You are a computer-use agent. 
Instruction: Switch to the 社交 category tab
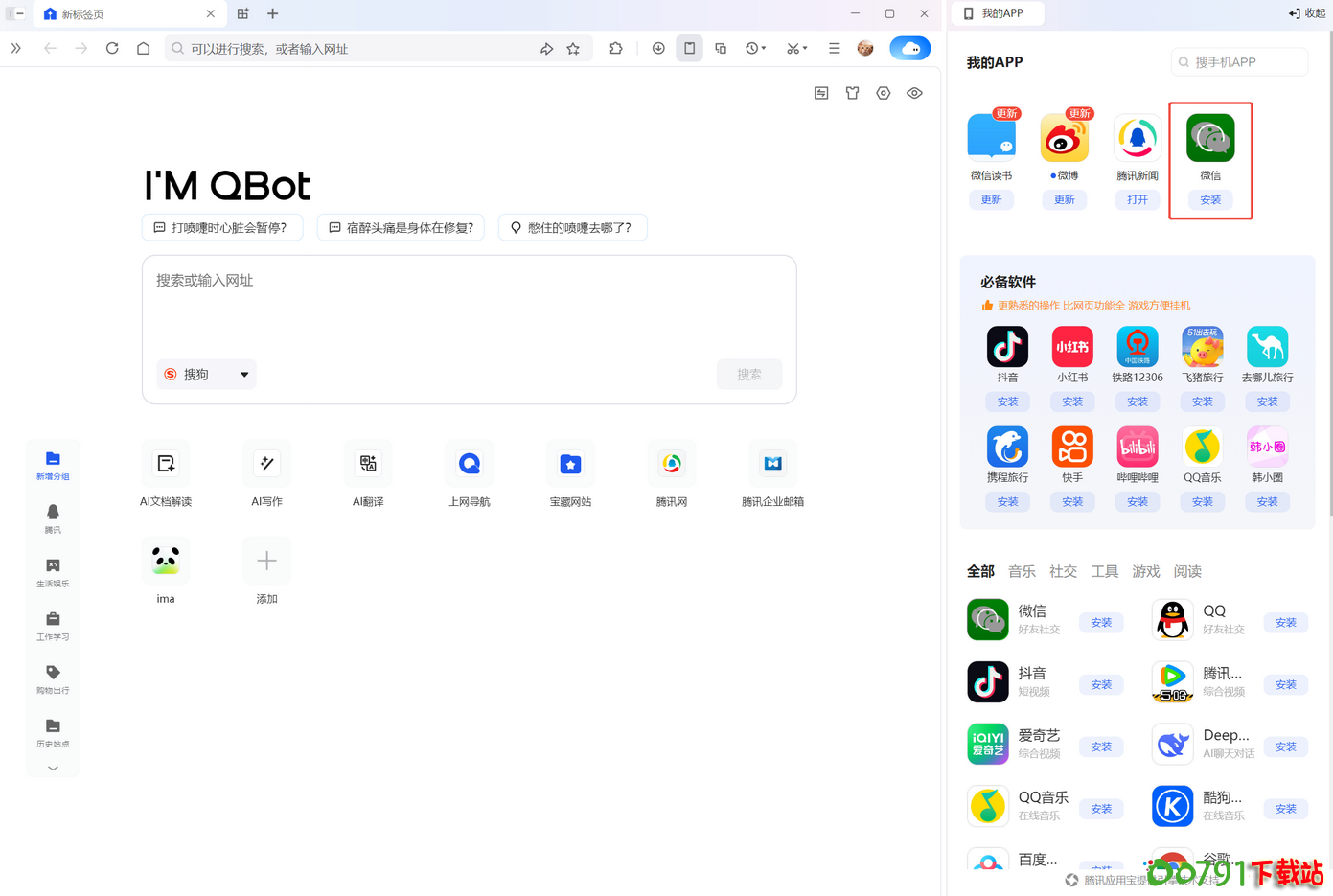(x=1063, y=570)
